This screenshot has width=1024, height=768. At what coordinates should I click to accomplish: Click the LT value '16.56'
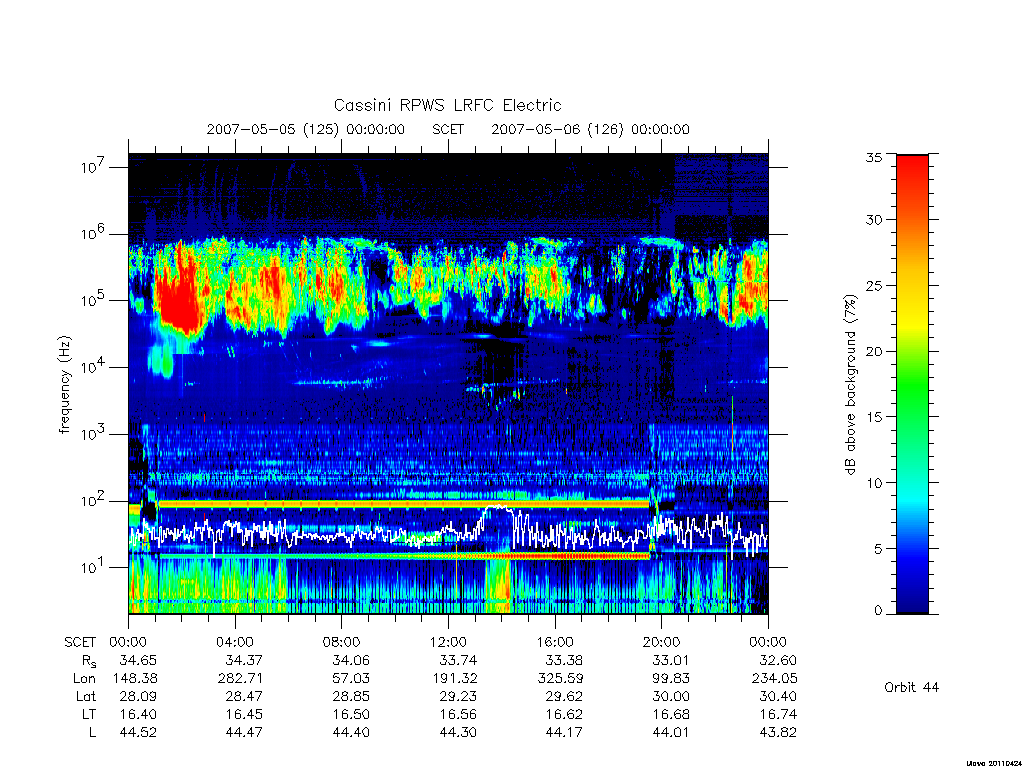coord(458,714)
